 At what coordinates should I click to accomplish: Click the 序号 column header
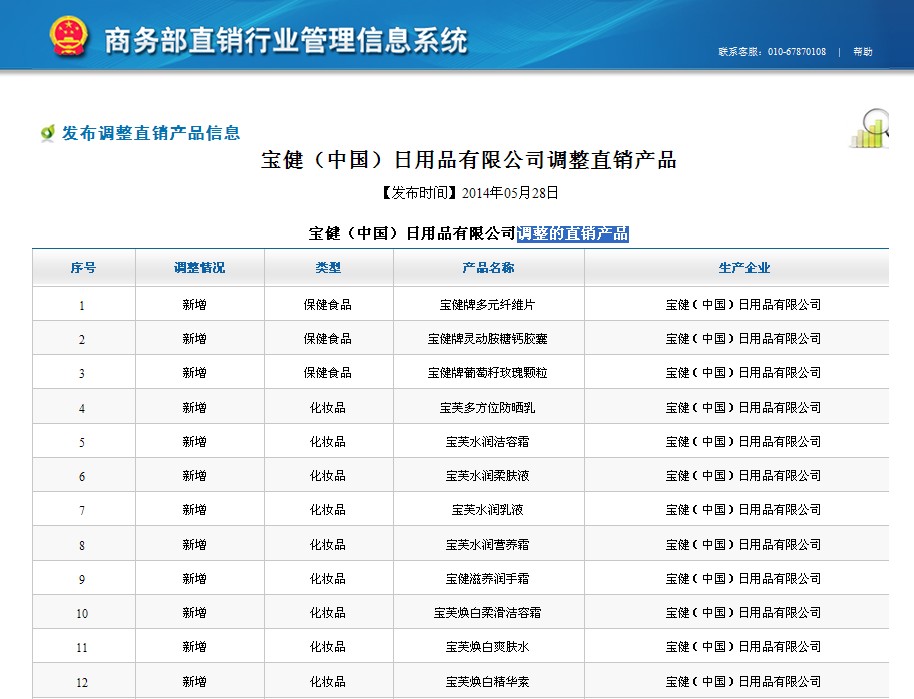click(83, 268)
